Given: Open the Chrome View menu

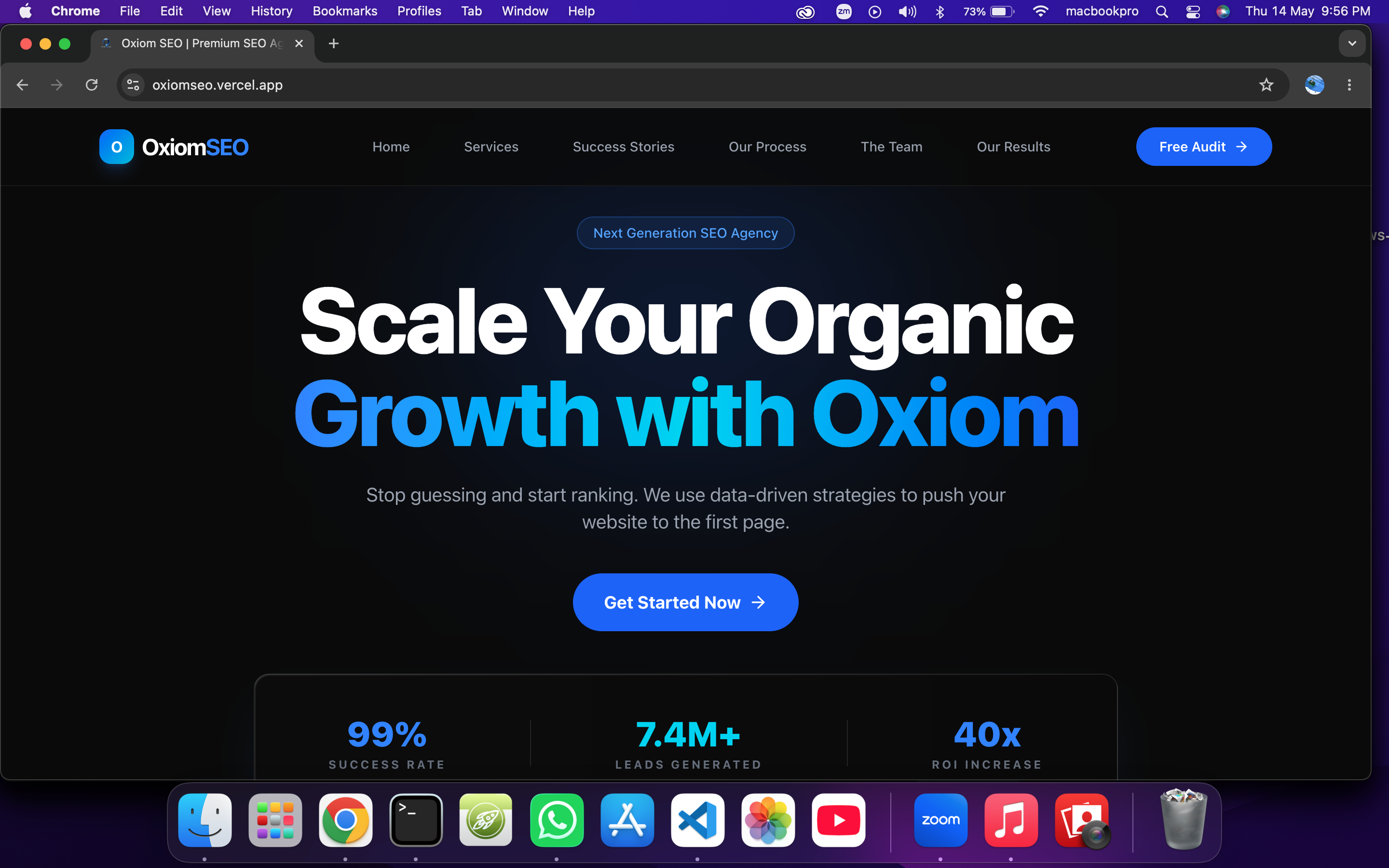Looking at the screenshot, I should click(217, 12).
